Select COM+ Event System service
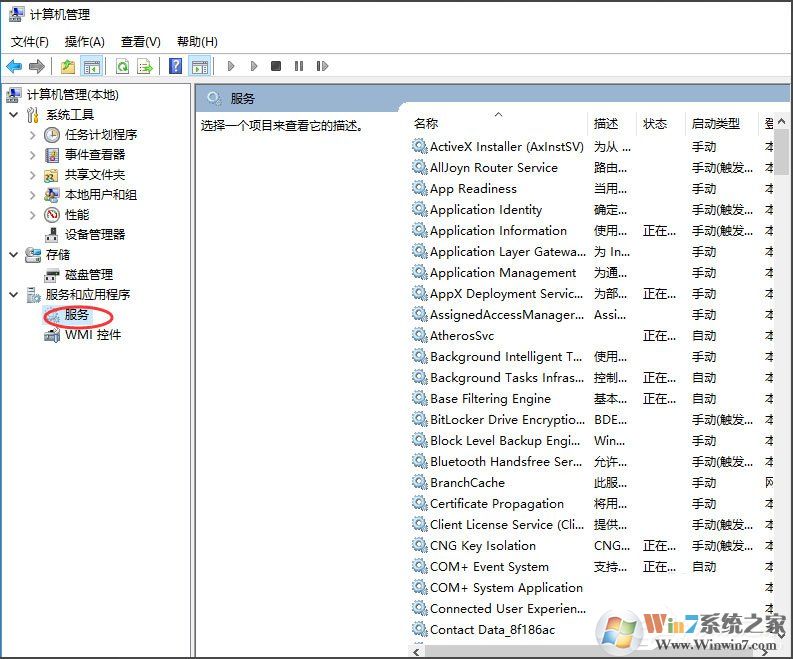This screenshot has height=659, width=793. click(489, 566)
